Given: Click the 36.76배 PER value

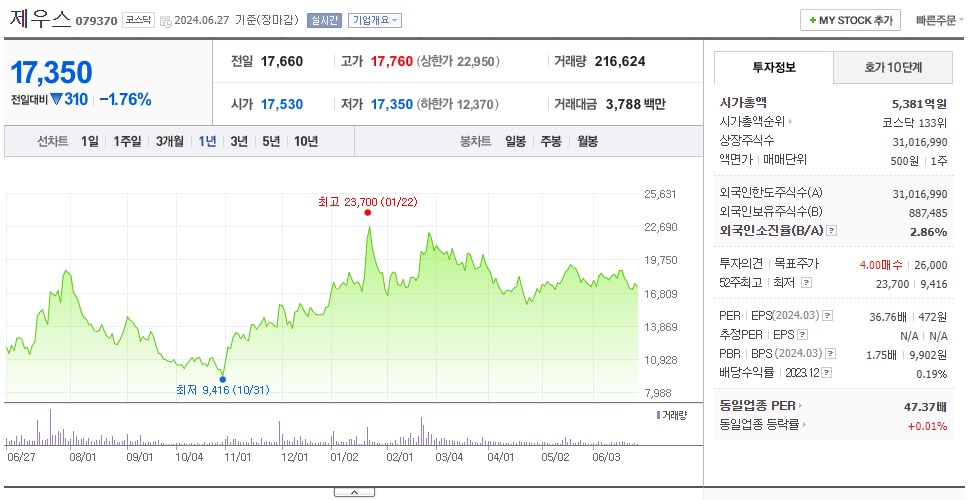Looking at the screenshot, I should click(888, 317).
